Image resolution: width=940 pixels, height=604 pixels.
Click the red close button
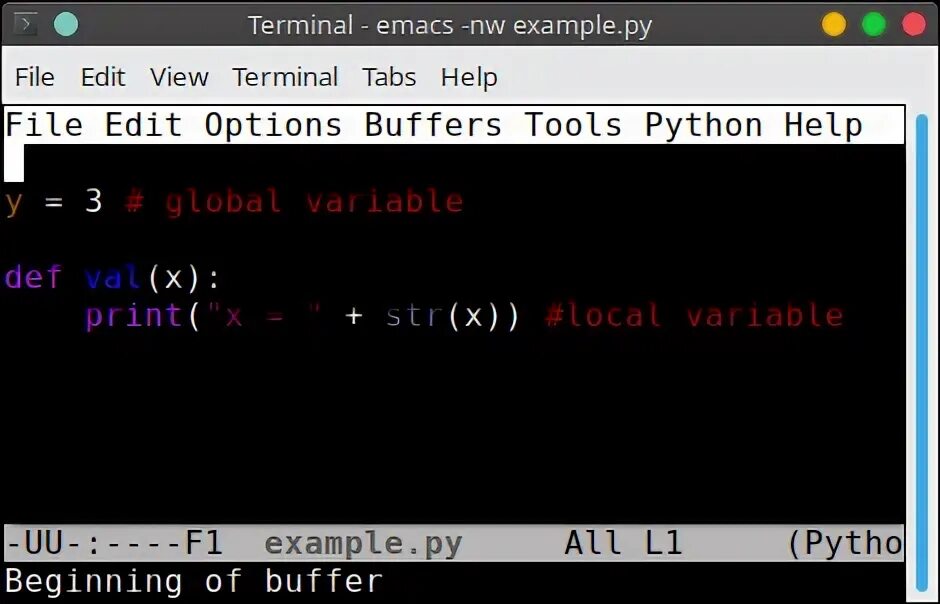pos(914,25)
